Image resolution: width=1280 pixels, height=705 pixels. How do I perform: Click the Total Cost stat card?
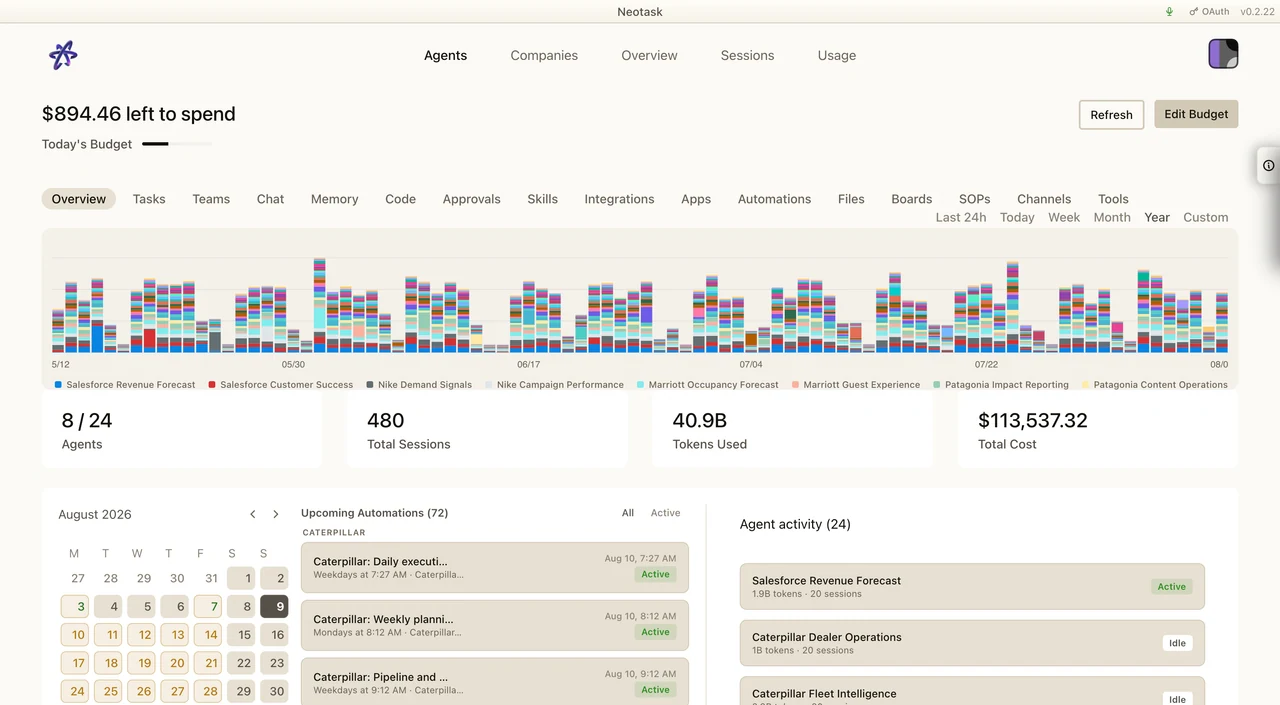tap(1097, 430)
